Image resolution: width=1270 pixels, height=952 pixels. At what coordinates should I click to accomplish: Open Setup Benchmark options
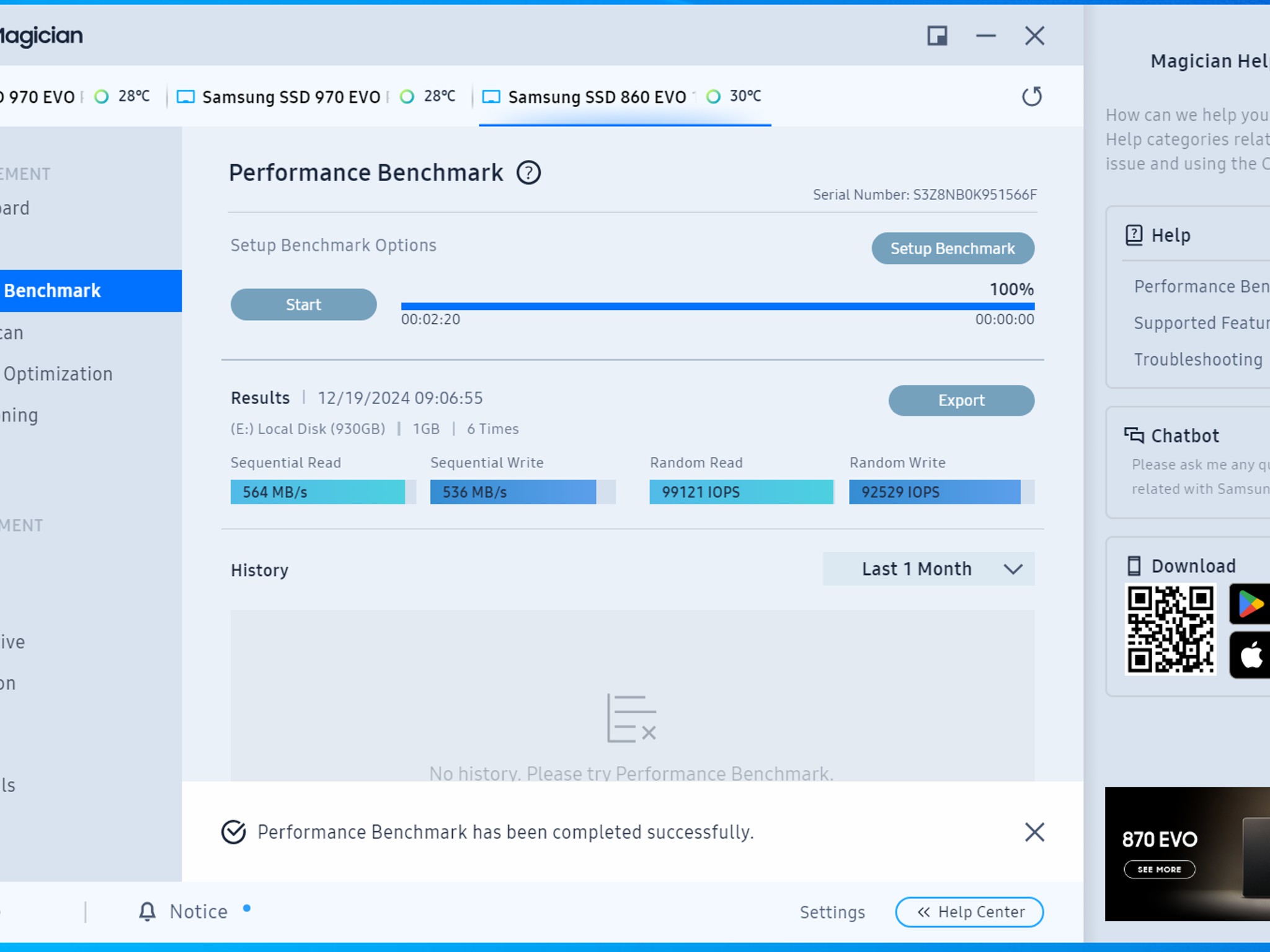pos(952,249)
